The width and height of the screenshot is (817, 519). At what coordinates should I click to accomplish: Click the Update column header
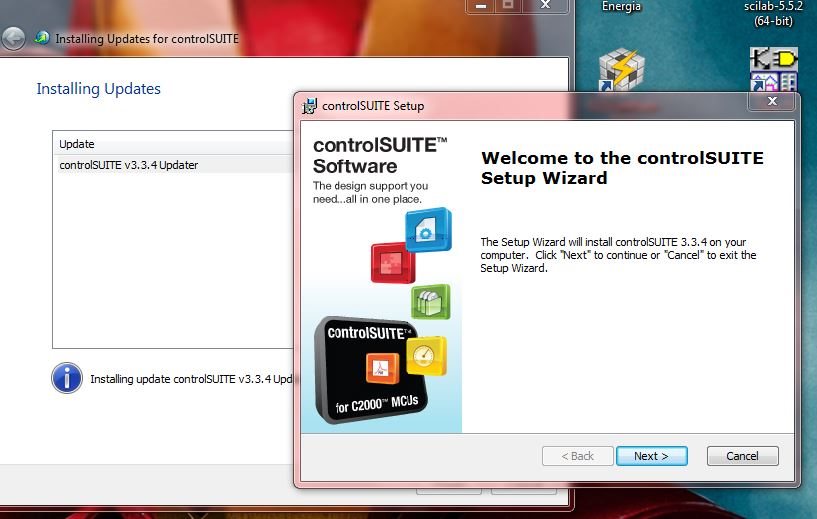[174, 144]
